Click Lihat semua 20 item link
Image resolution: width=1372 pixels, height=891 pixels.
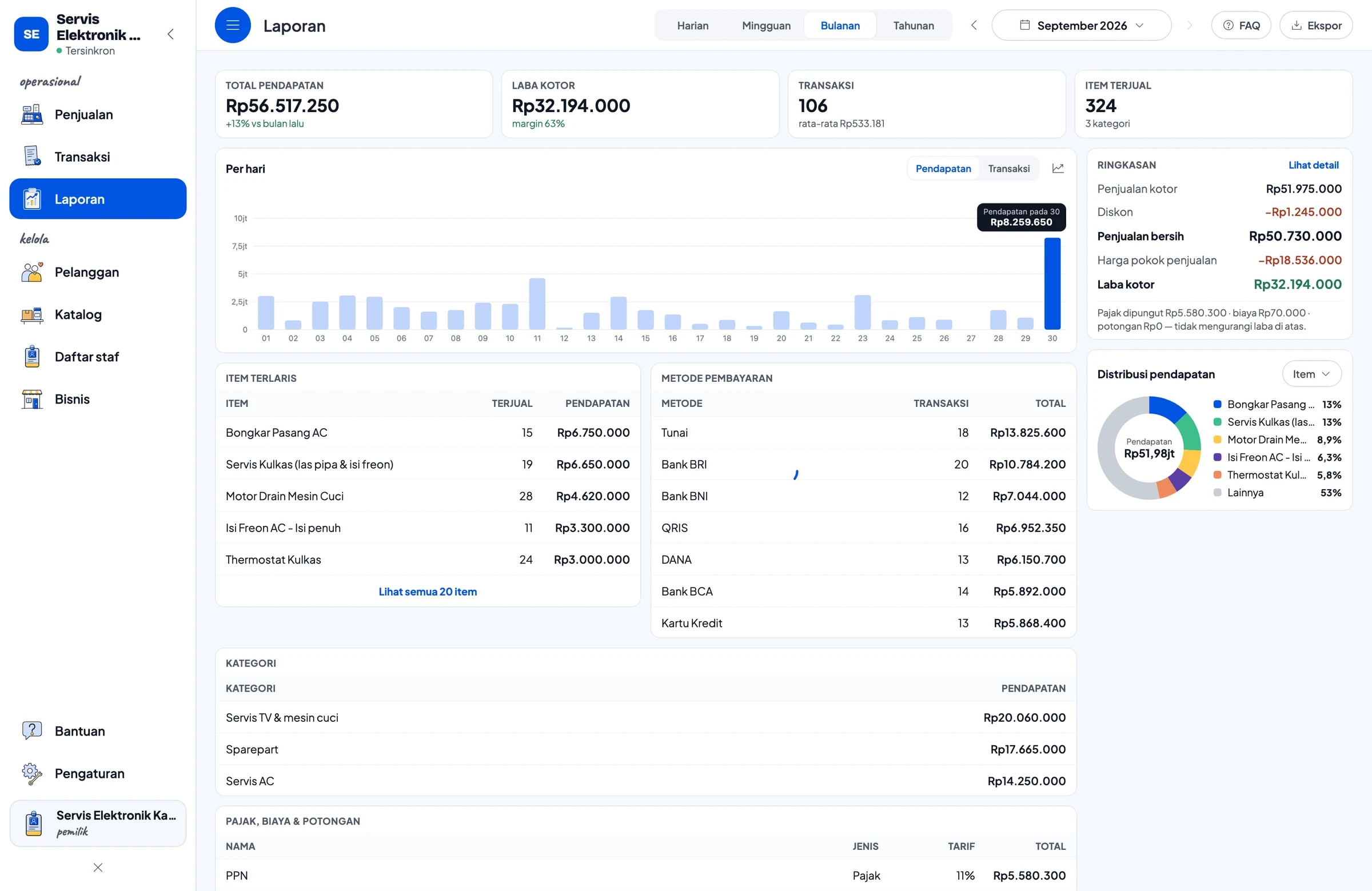427,592
